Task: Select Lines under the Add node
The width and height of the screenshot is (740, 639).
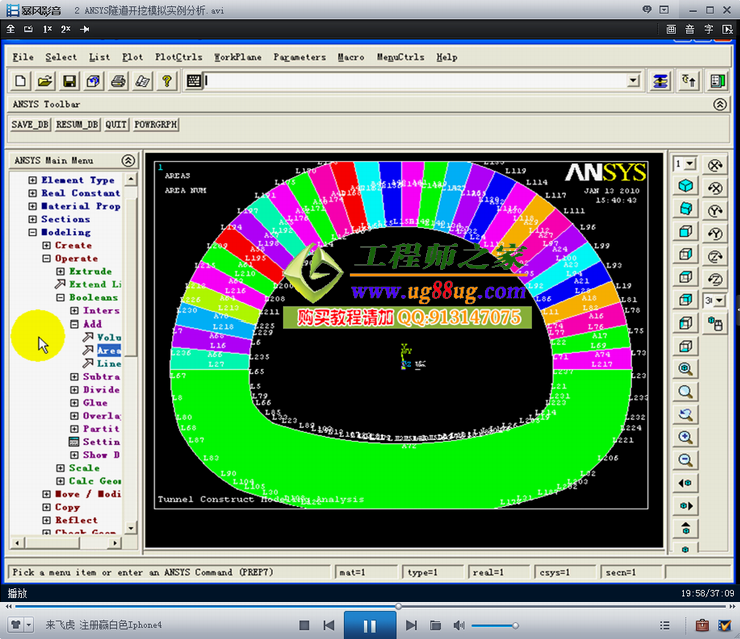Action: (x=109, y=363)
